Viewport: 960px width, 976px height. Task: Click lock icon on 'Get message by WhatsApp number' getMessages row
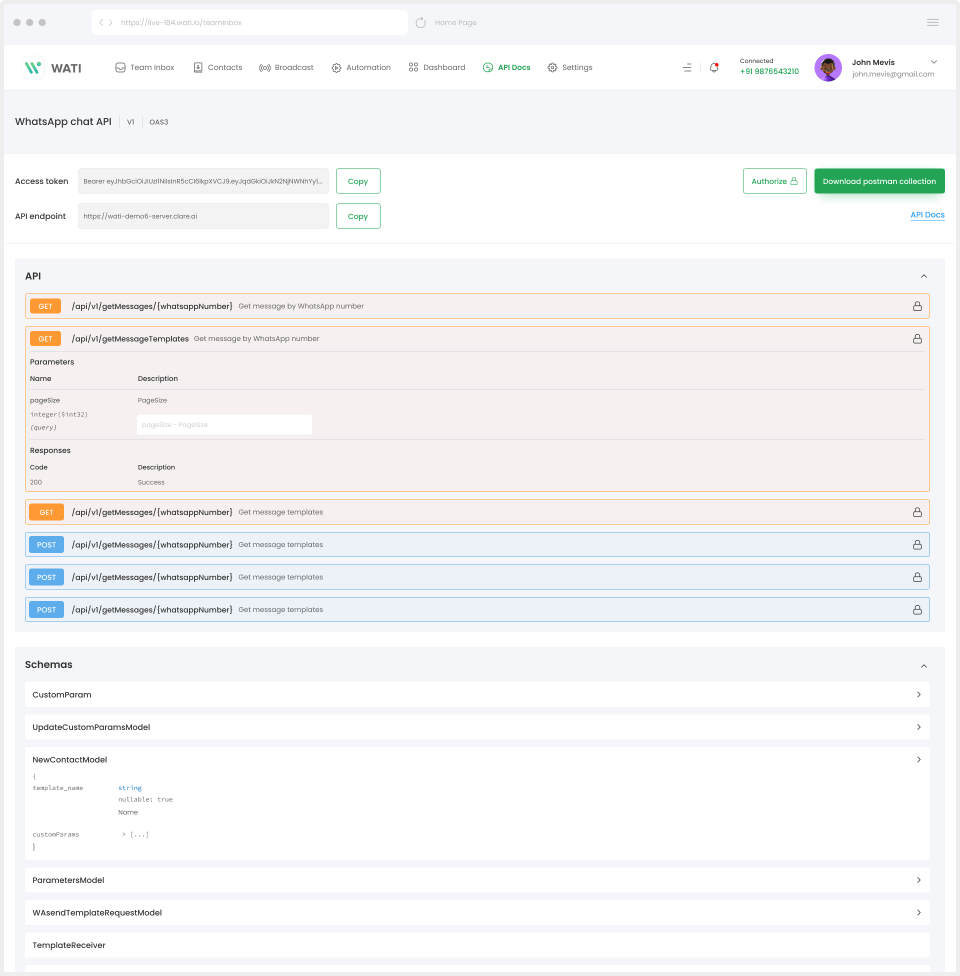coord(917,306)
